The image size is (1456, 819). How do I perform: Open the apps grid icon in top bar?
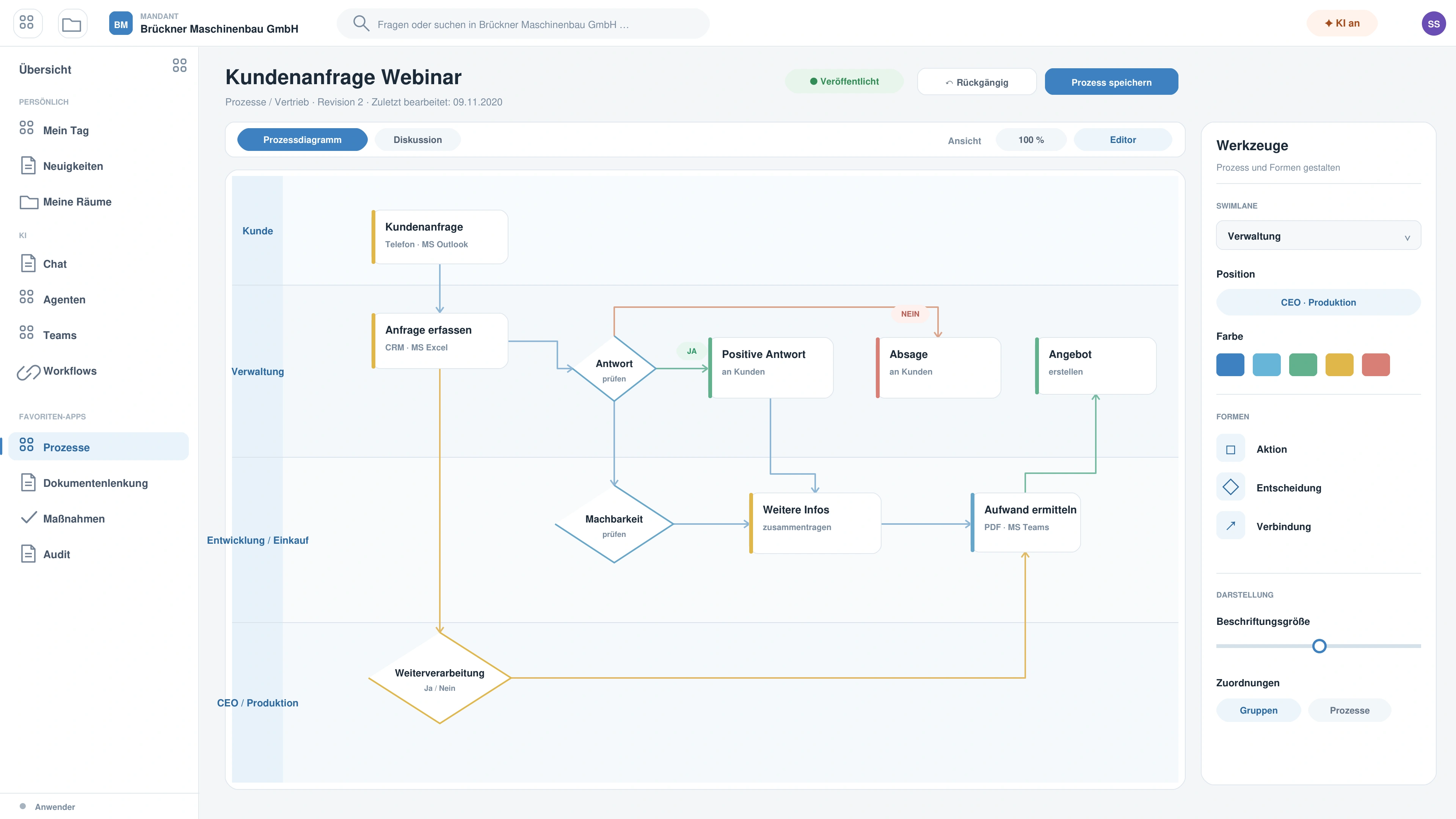(x=27, y=24)
